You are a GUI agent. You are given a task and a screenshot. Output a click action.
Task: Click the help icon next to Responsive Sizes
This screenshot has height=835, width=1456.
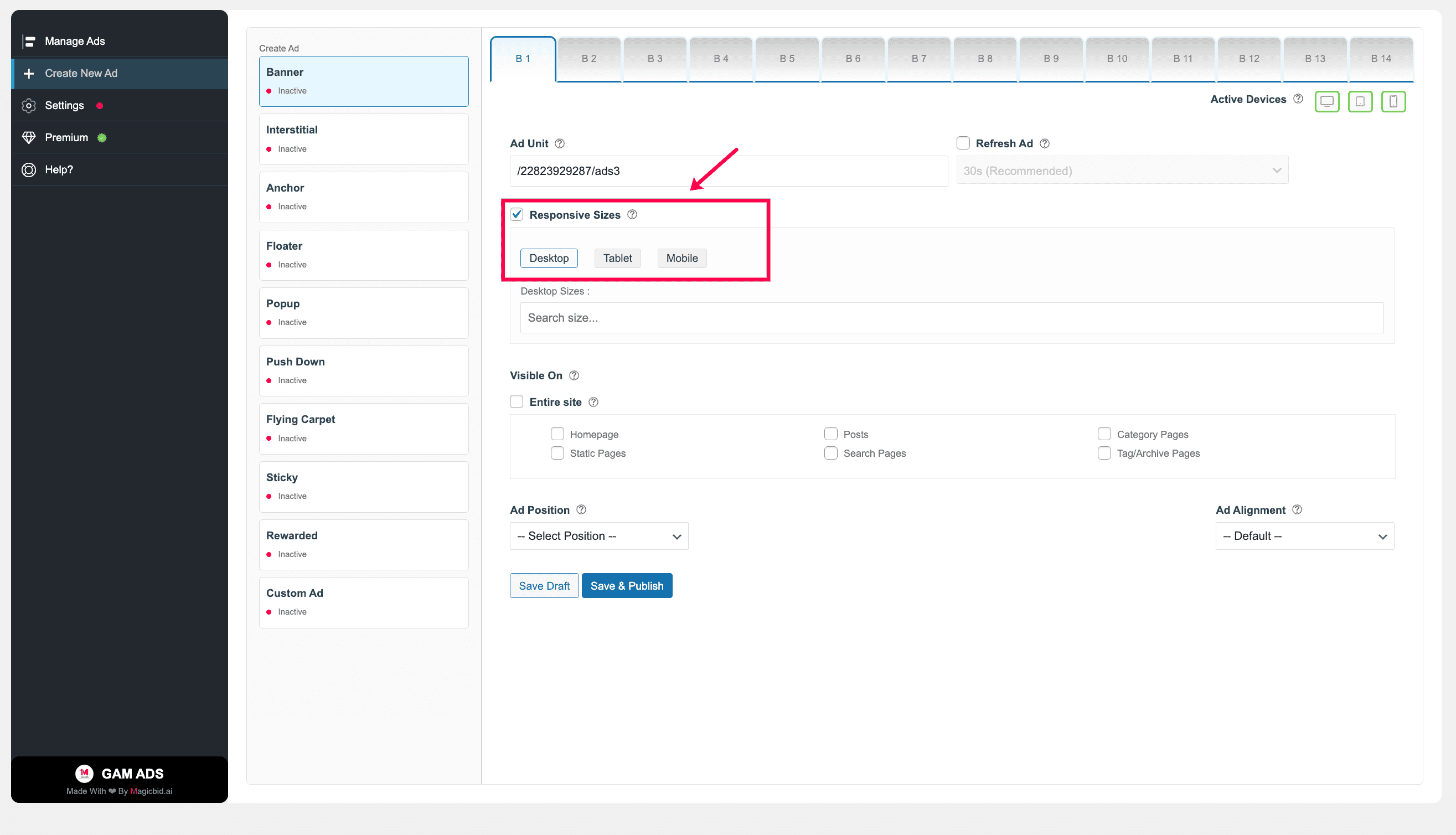click(632, 214)
